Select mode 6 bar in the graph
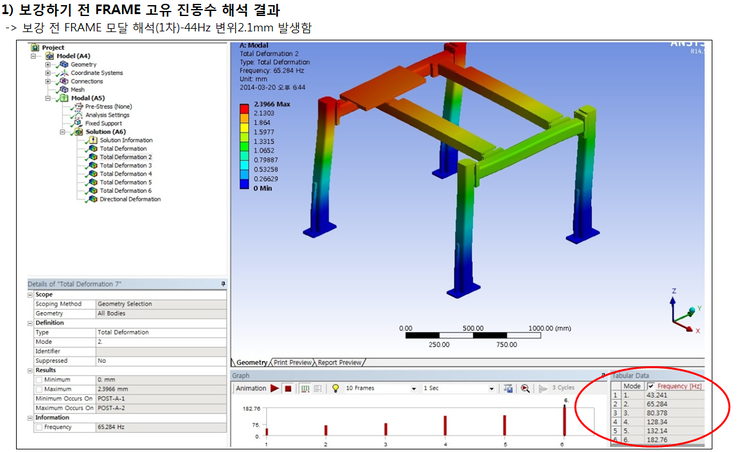 pyautogui.click(x=564, y=420)
